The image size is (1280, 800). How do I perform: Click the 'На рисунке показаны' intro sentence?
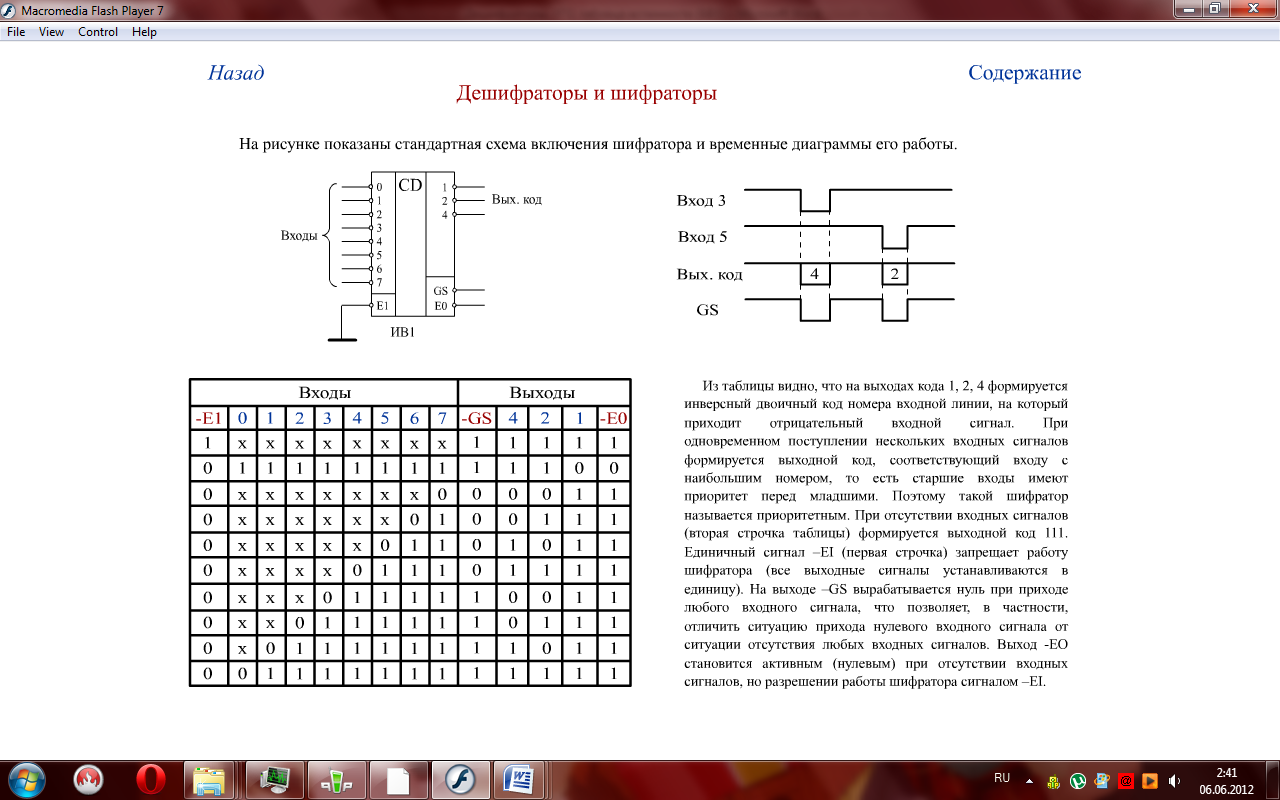pyautogui.click(x=598, y=144)
